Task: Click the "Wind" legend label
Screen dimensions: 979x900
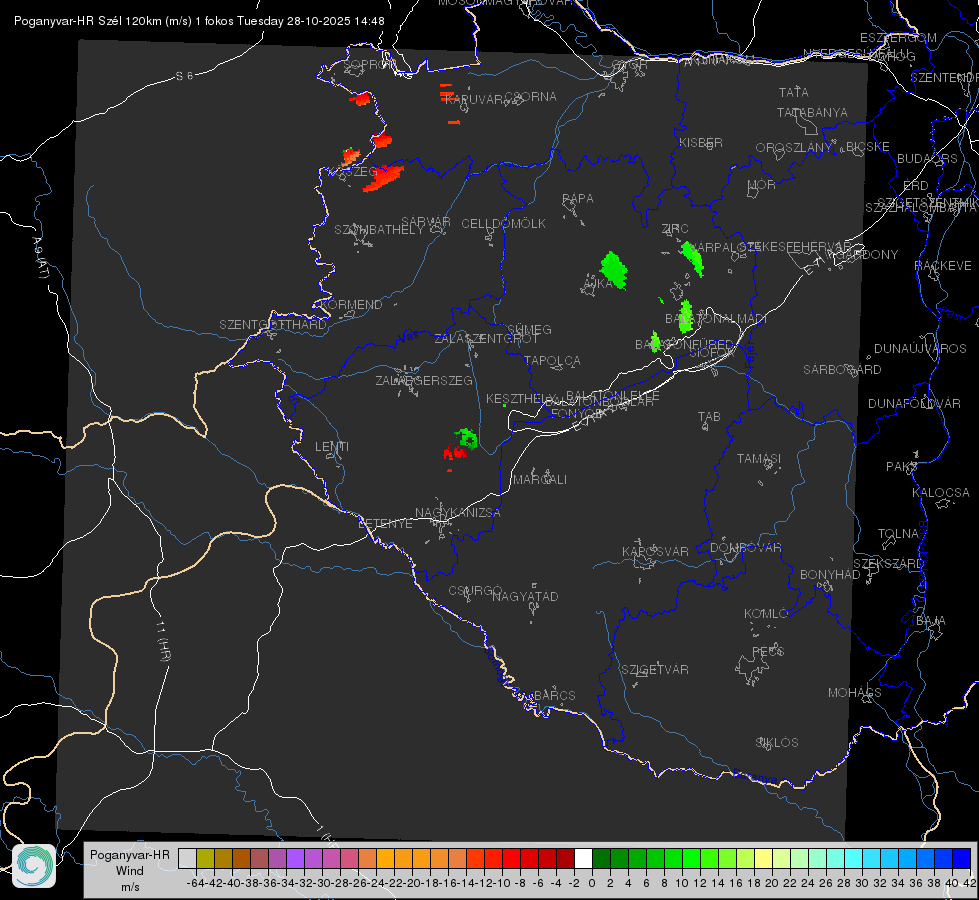Action: [130, 871]
